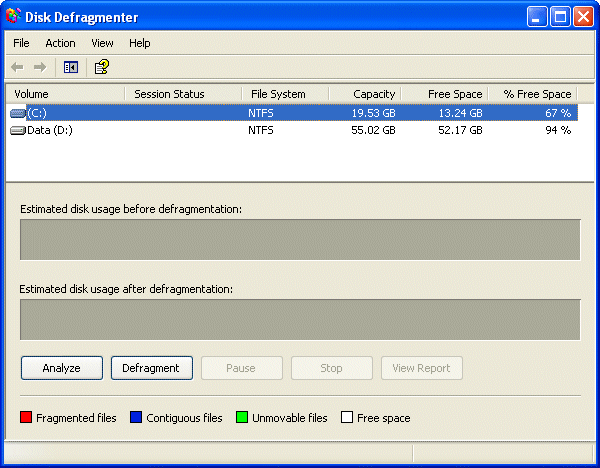Open the Help menu
This screenshot has height=468, width=600.
(140, 43)
